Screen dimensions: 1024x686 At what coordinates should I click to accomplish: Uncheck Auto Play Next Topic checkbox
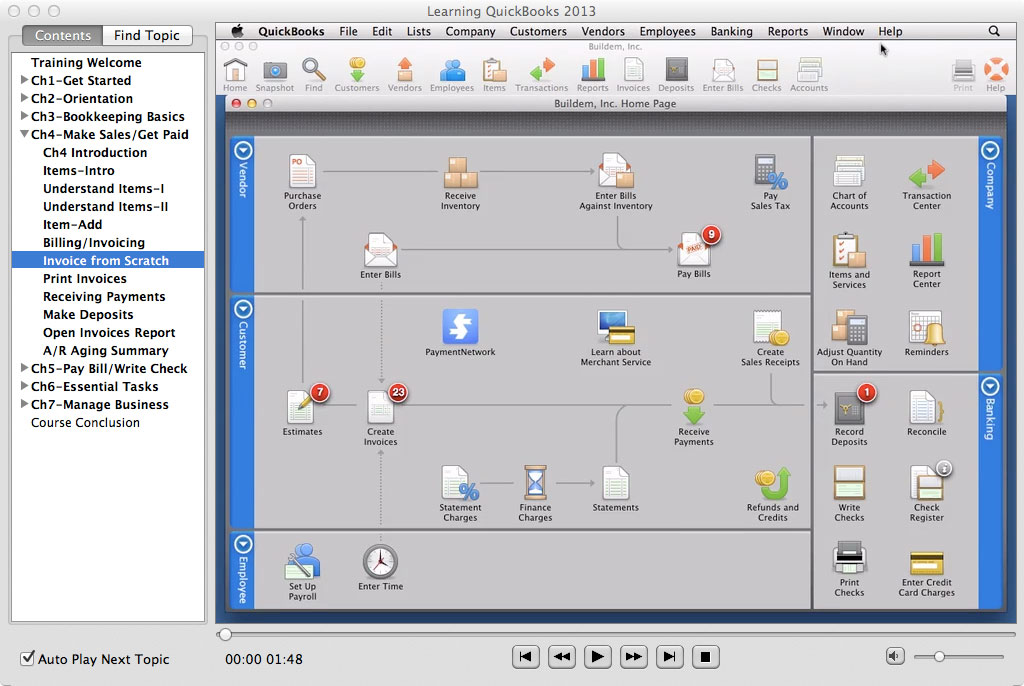click(x=28, y=659)
